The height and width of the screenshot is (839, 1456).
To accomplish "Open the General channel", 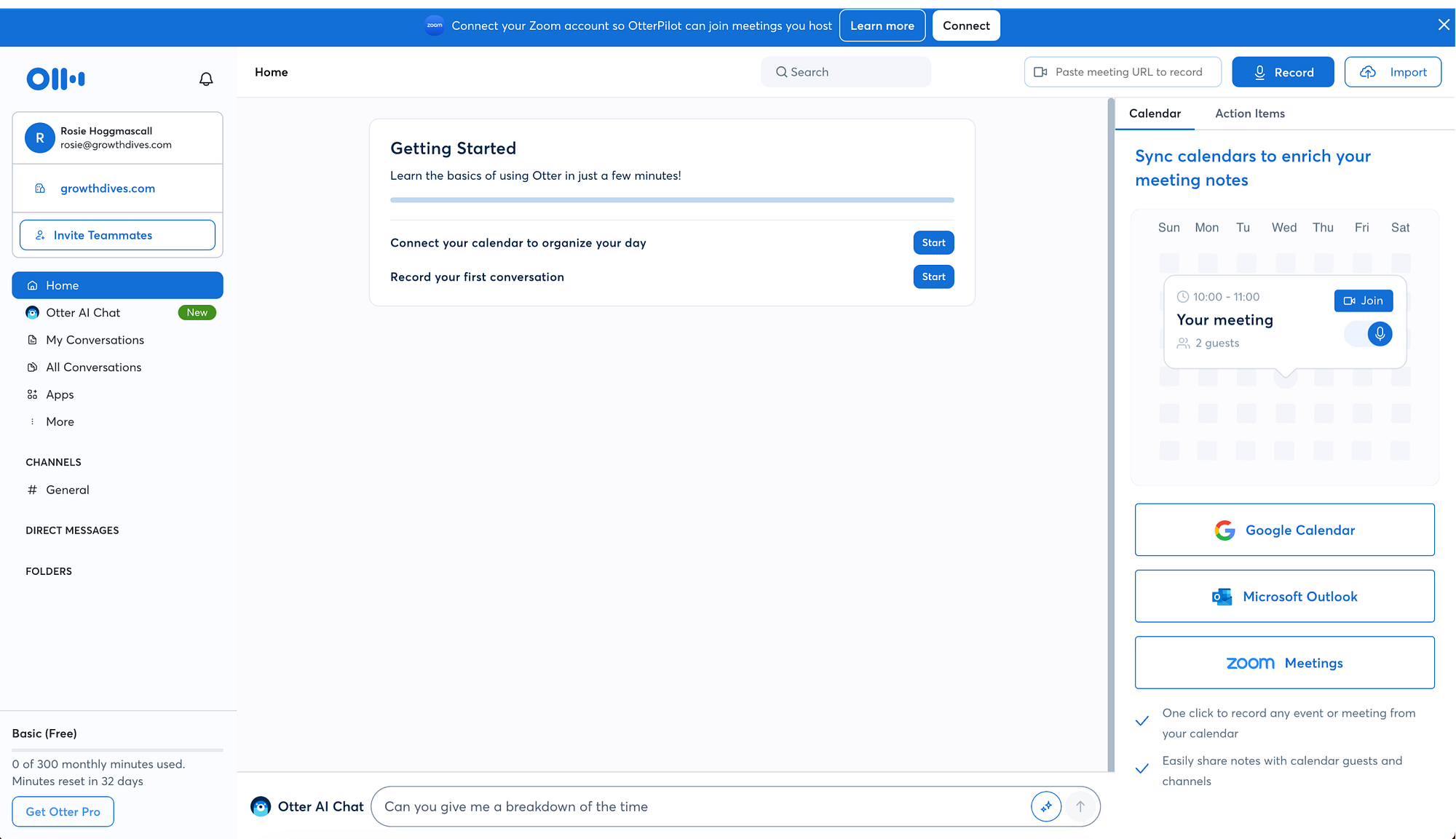I will pos(67,490).
